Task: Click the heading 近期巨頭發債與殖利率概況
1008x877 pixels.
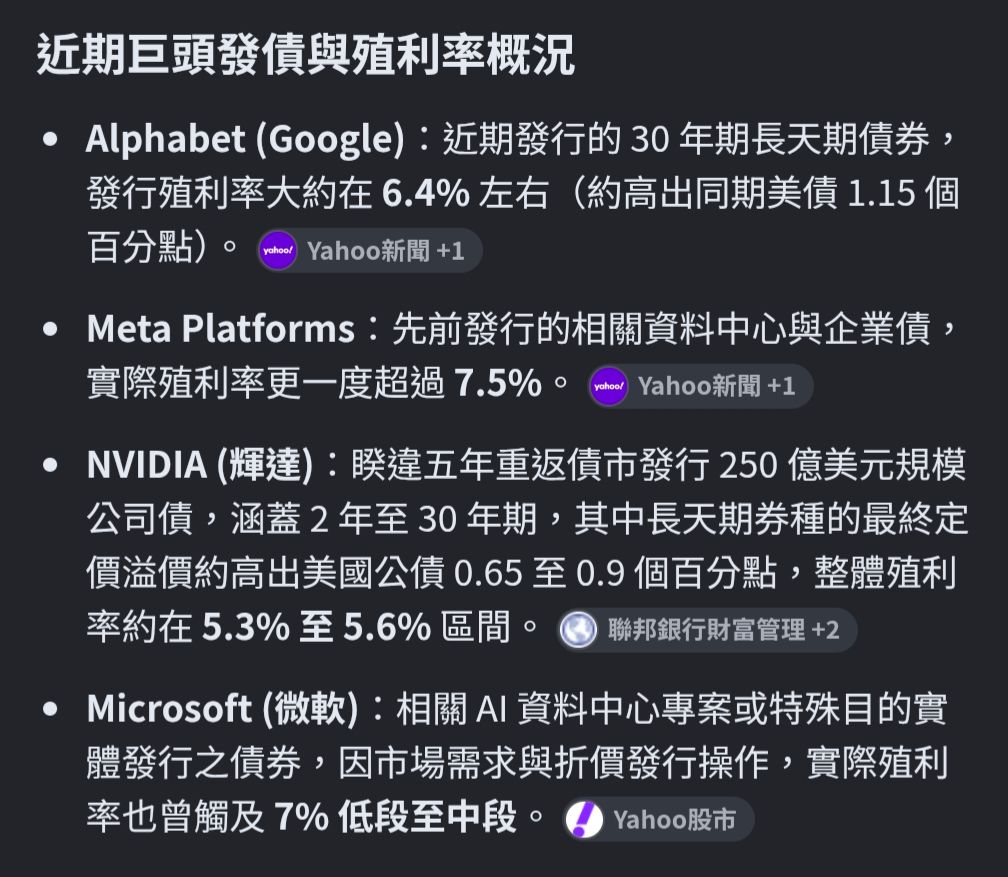Action: (305, 55)
